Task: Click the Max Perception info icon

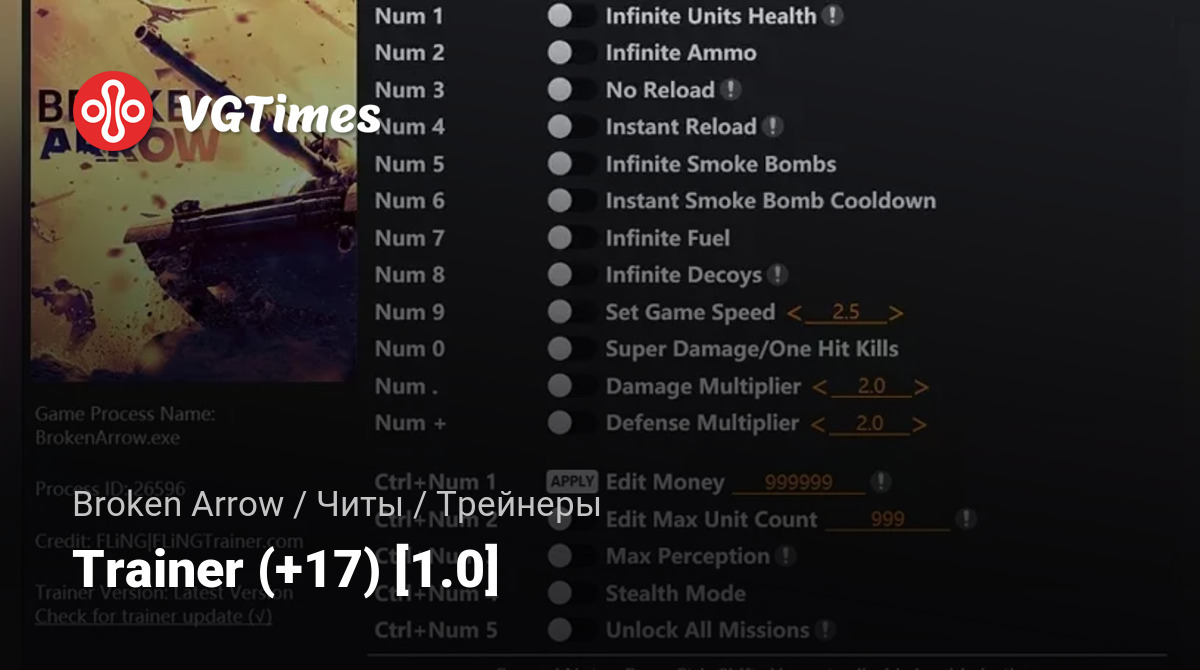Action: 786,556
